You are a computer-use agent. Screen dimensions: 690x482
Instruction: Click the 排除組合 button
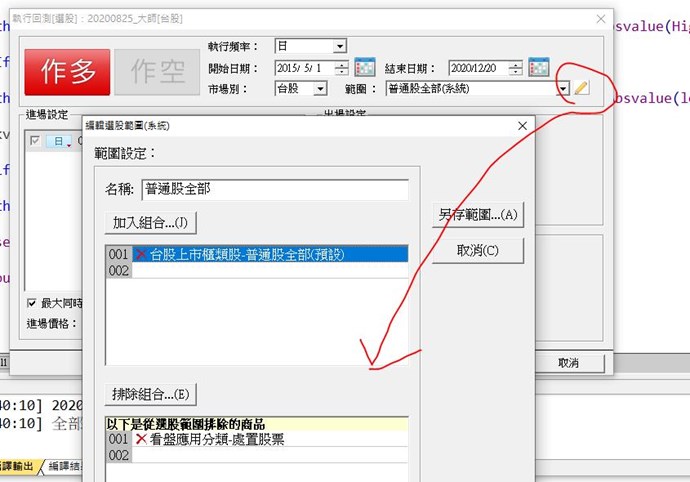tap(150, 394)
